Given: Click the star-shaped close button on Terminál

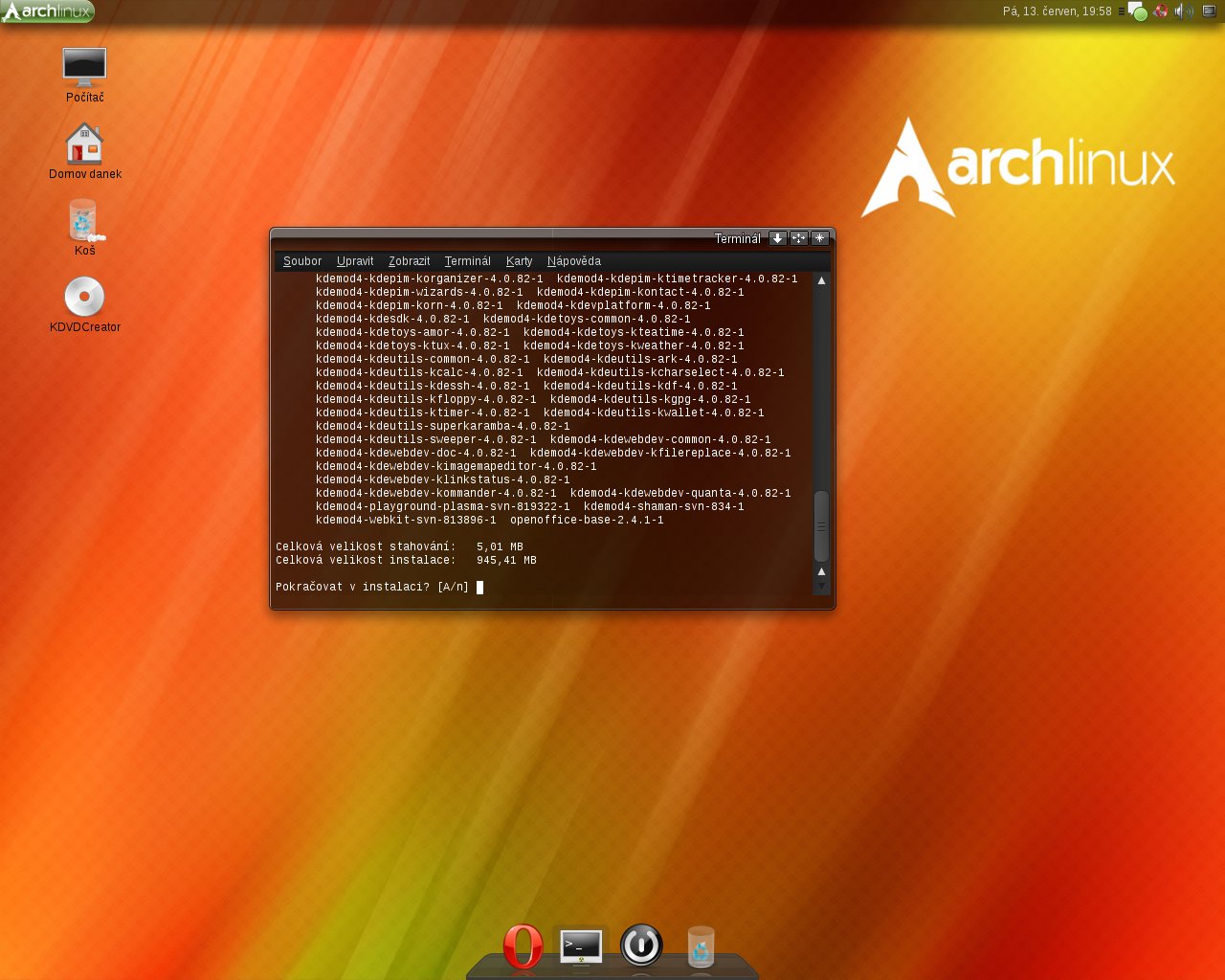Looking at the screenshot, I should (820, 238).
